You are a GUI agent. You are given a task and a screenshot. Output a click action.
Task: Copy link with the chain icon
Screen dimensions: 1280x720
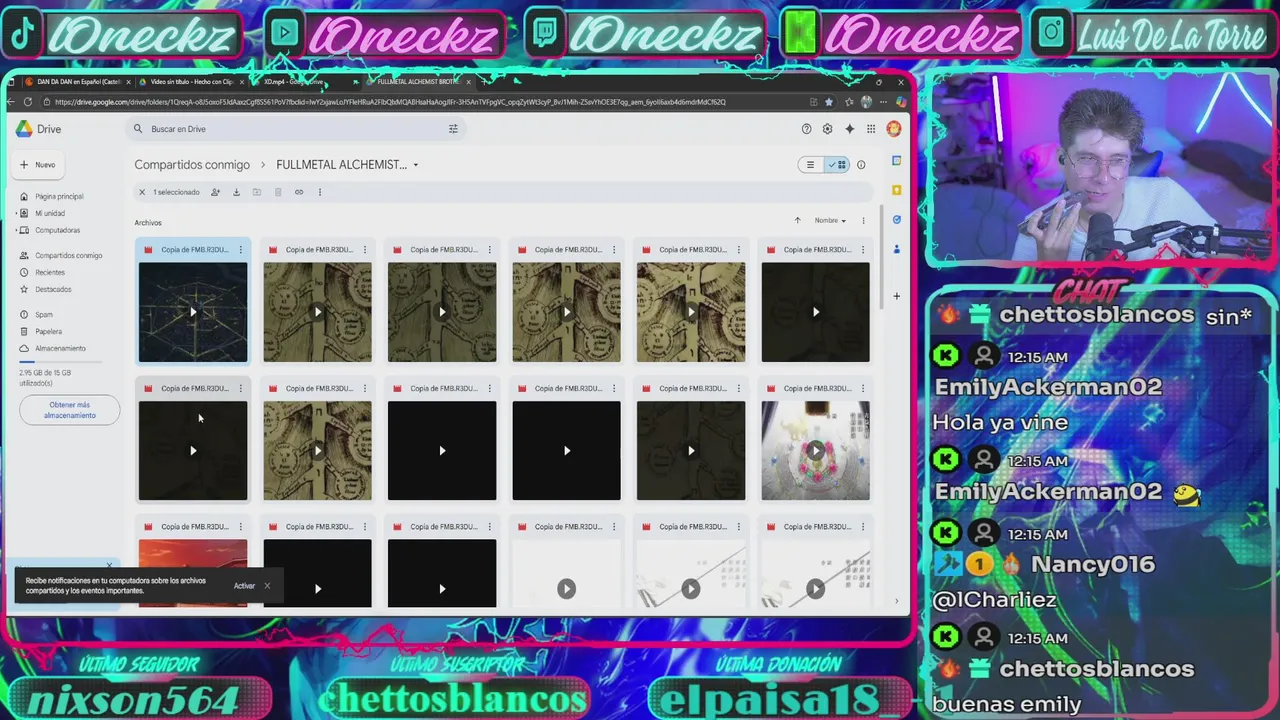point(299,192)
